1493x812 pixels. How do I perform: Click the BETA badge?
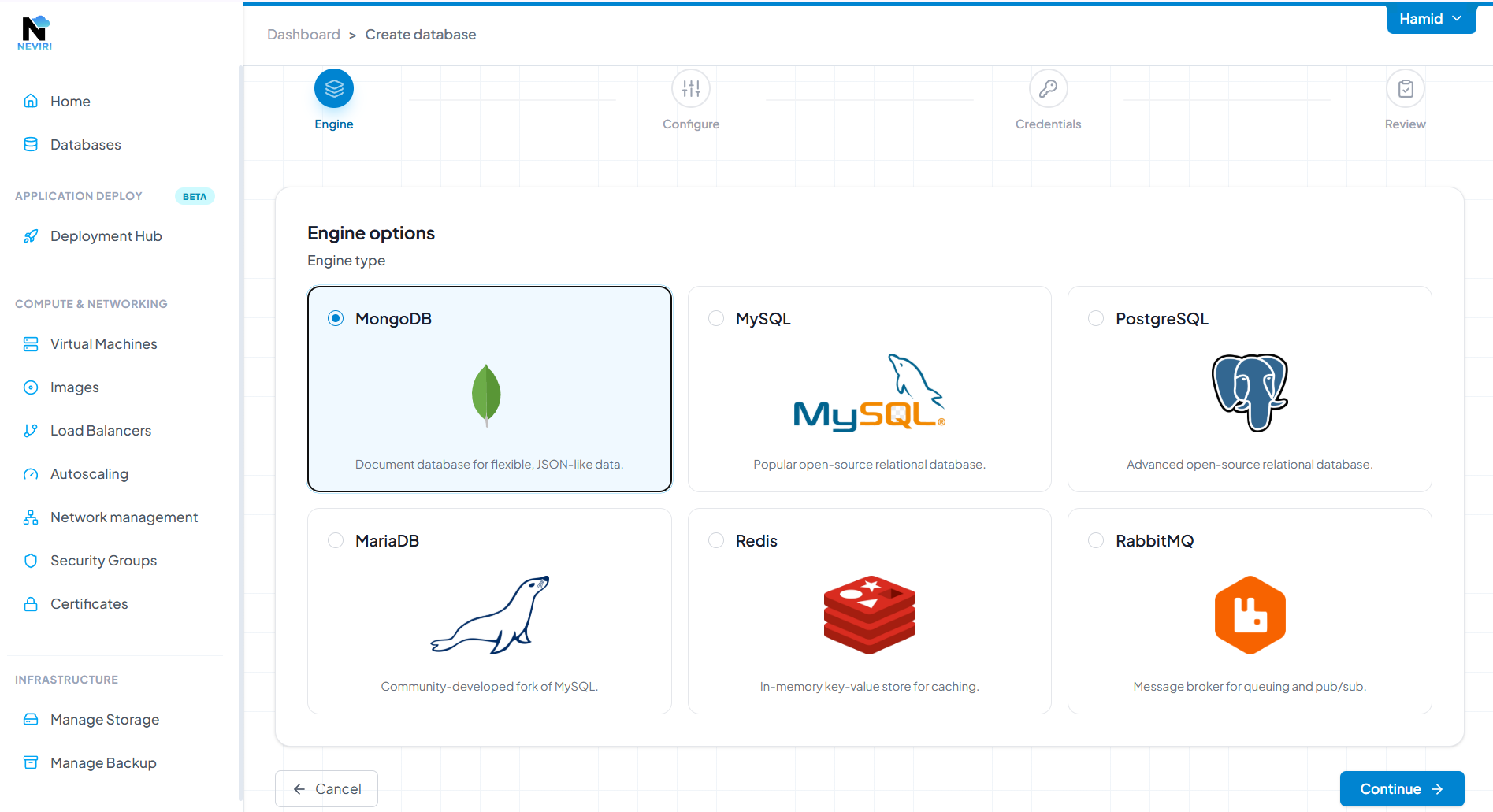coord(195,196)
